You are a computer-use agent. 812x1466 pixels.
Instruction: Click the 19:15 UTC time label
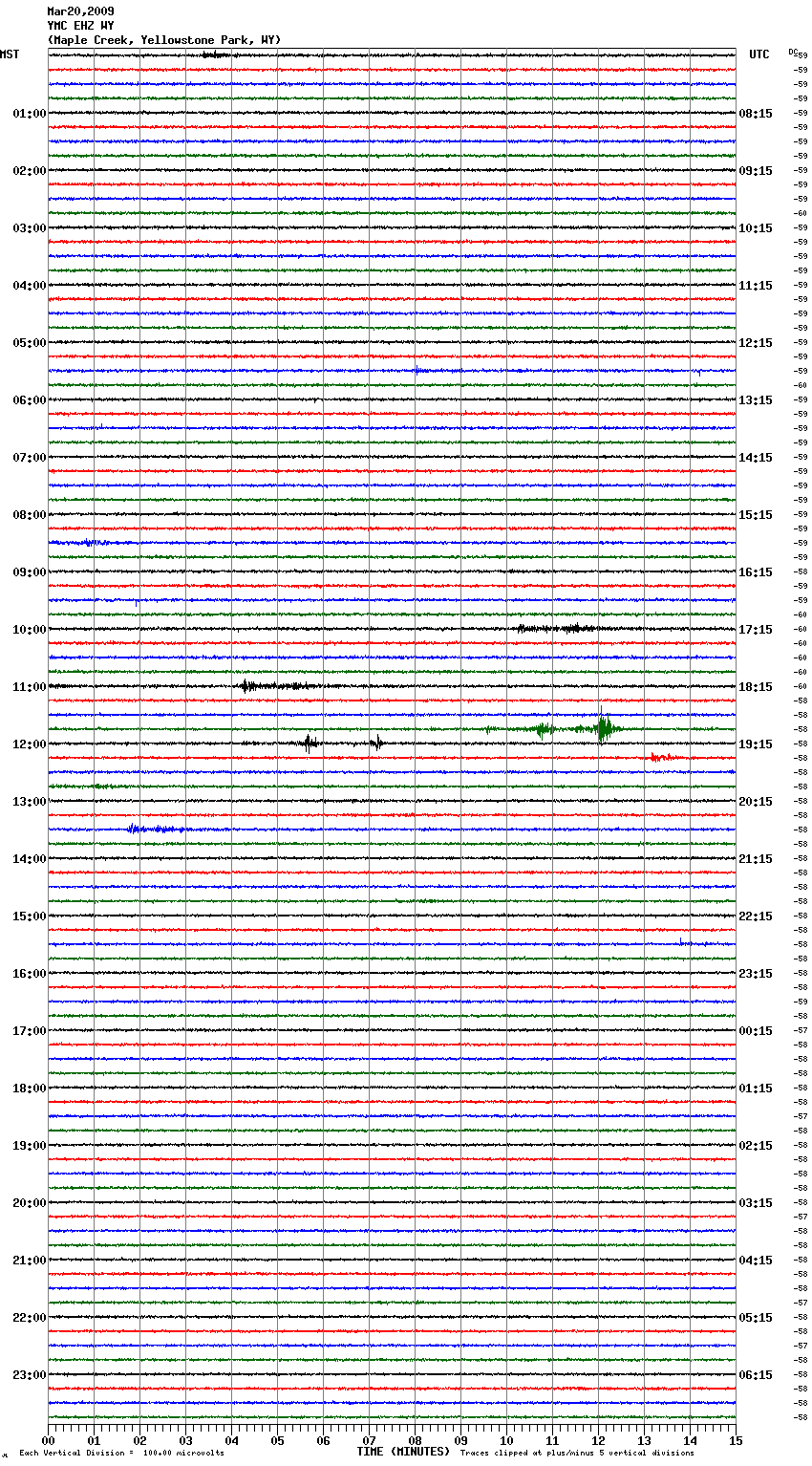[x=756, y=744]
